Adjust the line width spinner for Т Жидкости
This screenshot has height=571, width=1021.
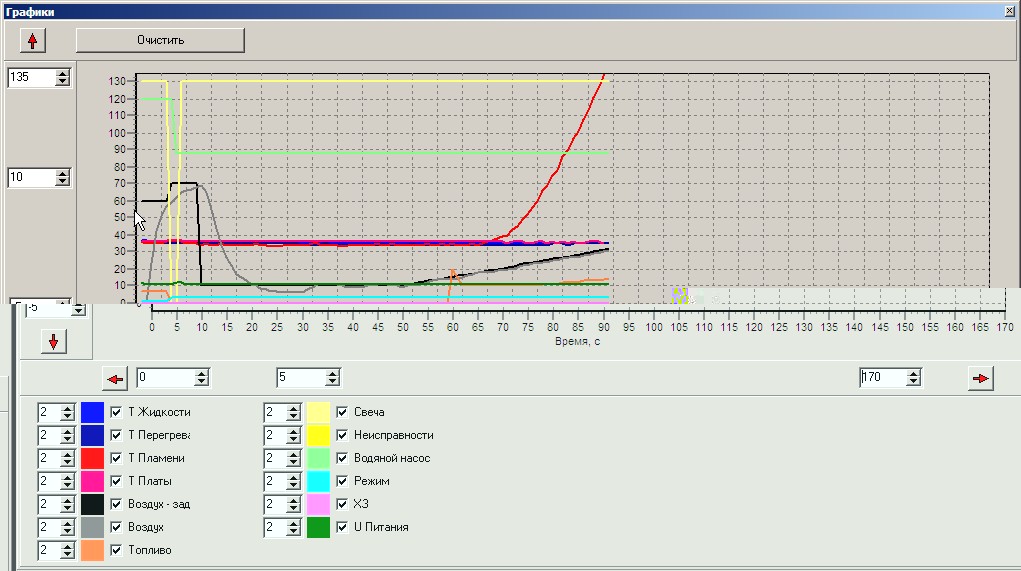[67, 412]
